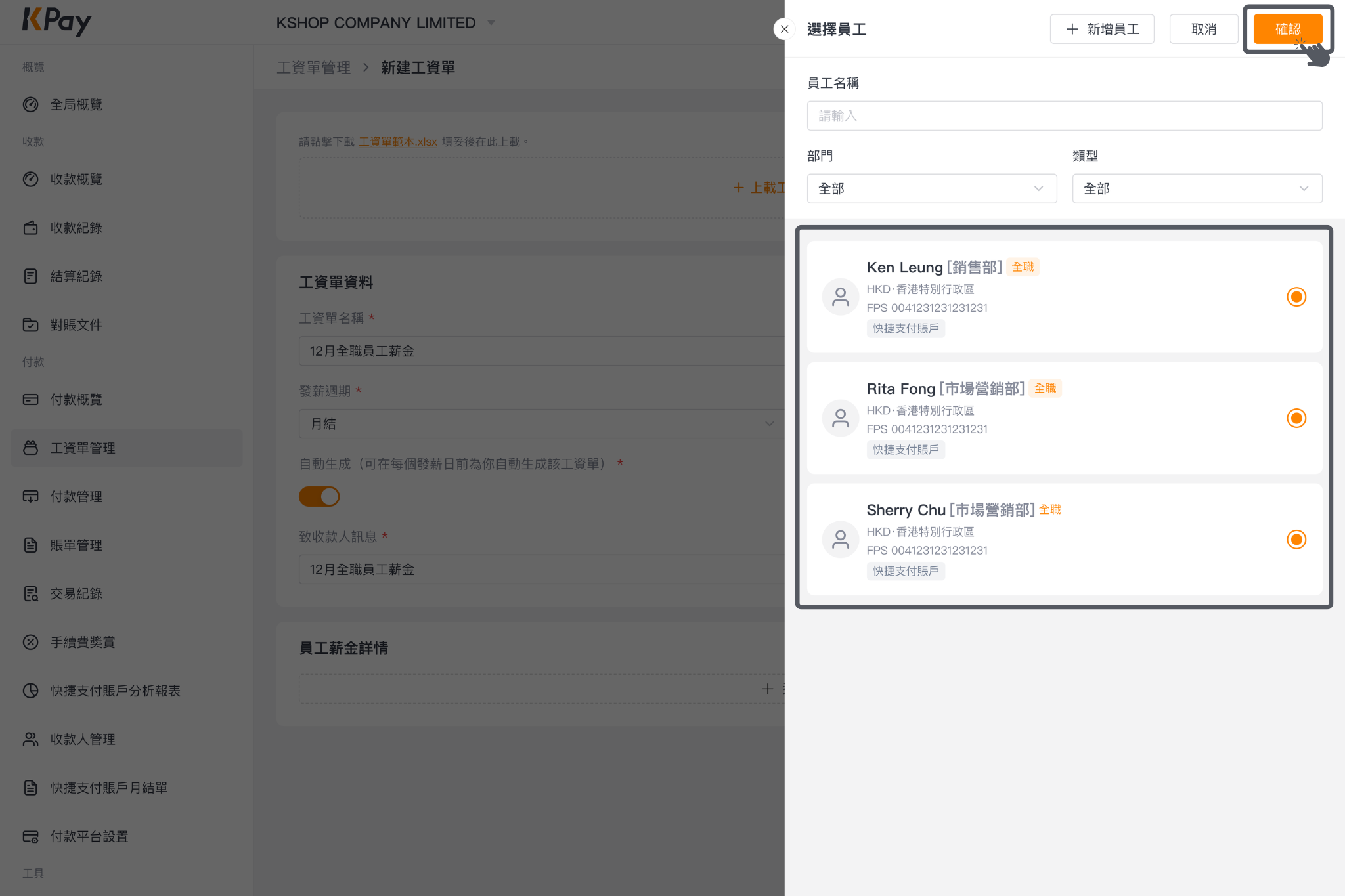Image resolution: width=1345 pixels, height=896 pixels.
Task: Click the 結算紀錄 document icon
Action: [x=31, y=277]
